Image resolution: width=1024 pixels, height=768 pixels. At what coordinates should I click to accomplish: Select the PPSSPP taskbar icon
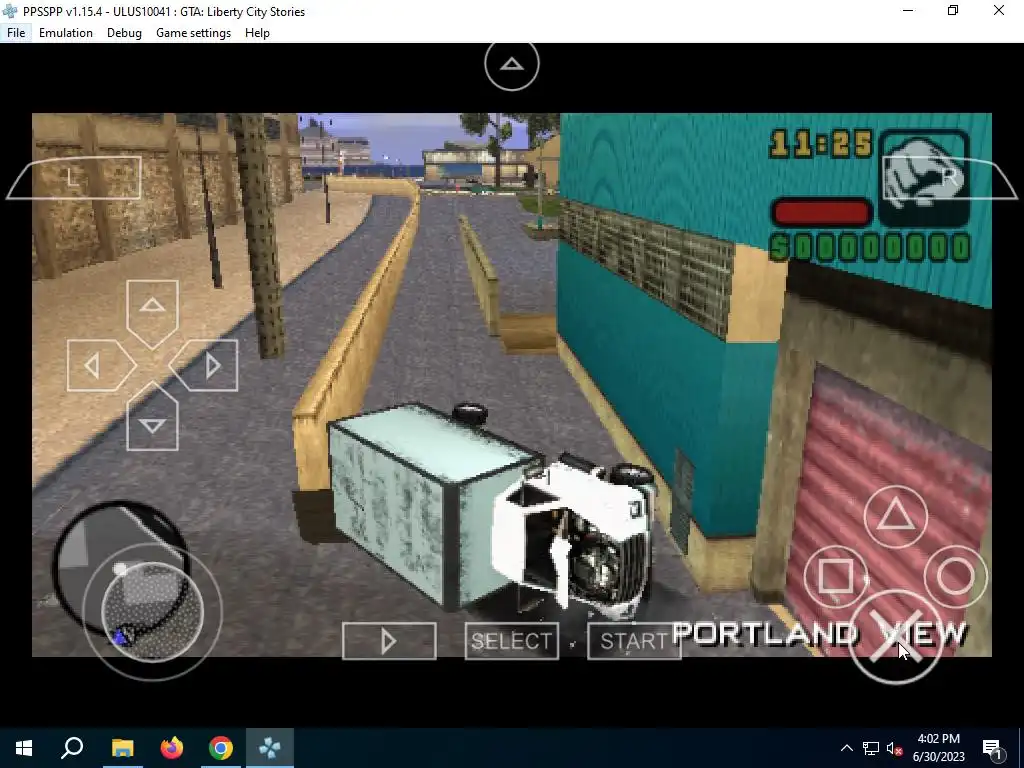pyautogui.click(x=270, y=748)
